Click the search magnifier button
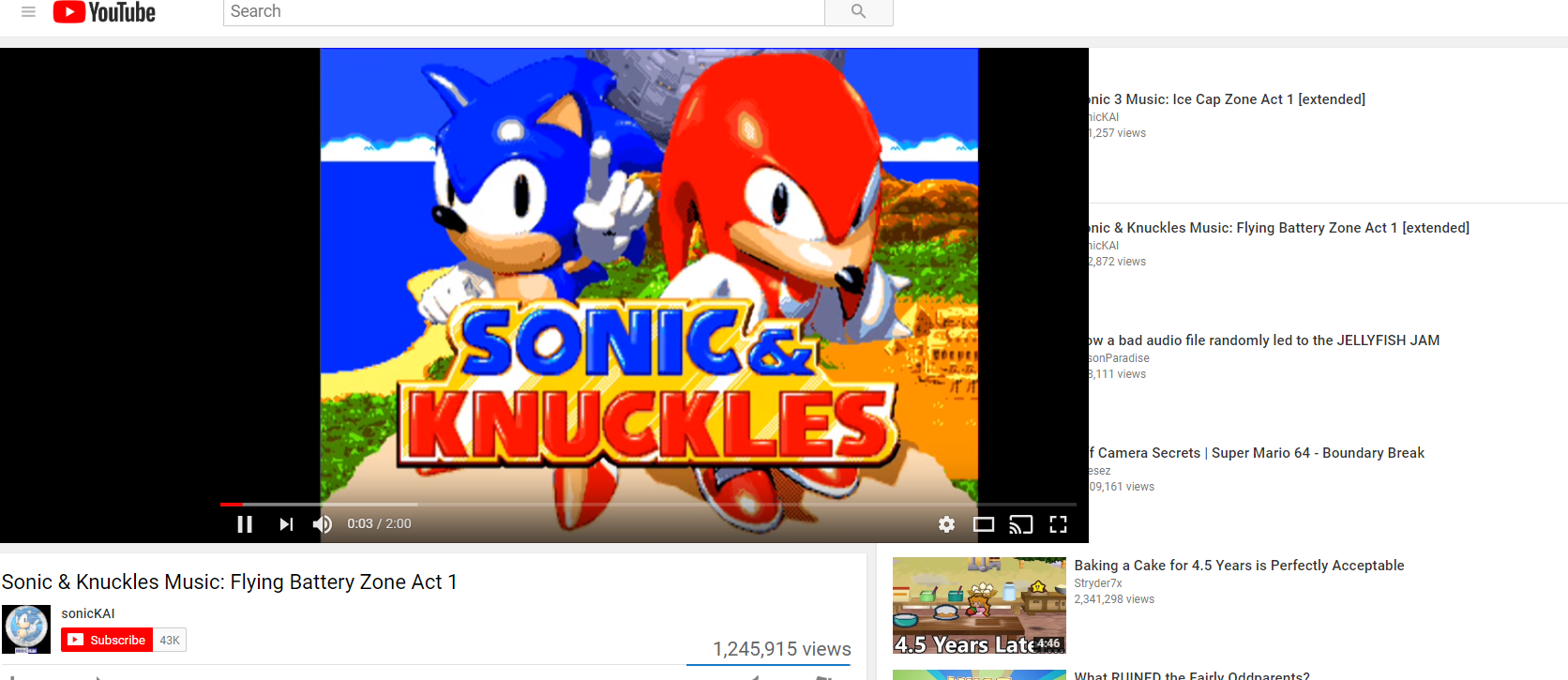 click(858, 11)
